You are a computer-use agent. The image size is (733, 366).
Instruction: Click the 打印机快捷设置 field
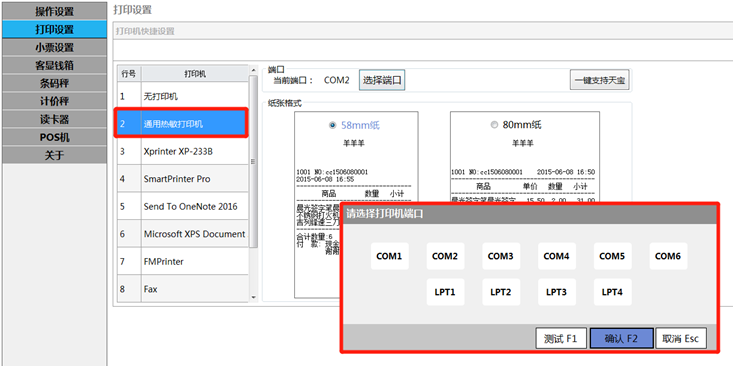tap(423, 31)
